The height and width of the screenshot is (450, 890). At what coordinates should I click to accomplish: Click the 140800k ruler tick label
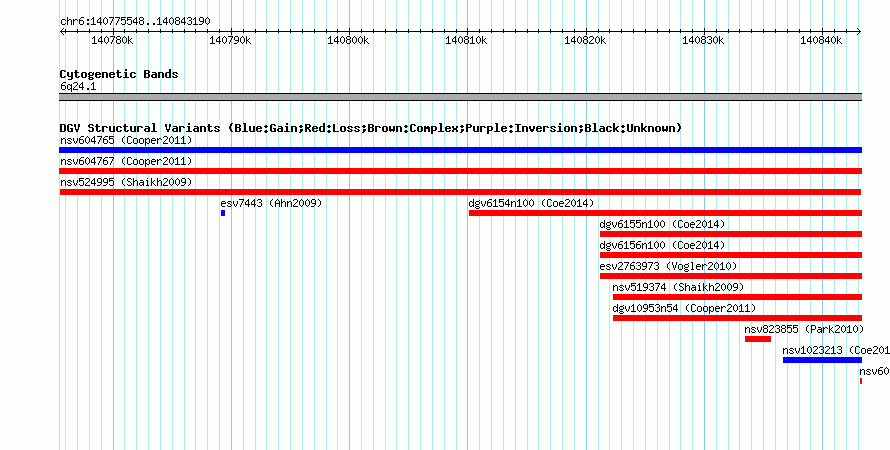coord(349,40)
